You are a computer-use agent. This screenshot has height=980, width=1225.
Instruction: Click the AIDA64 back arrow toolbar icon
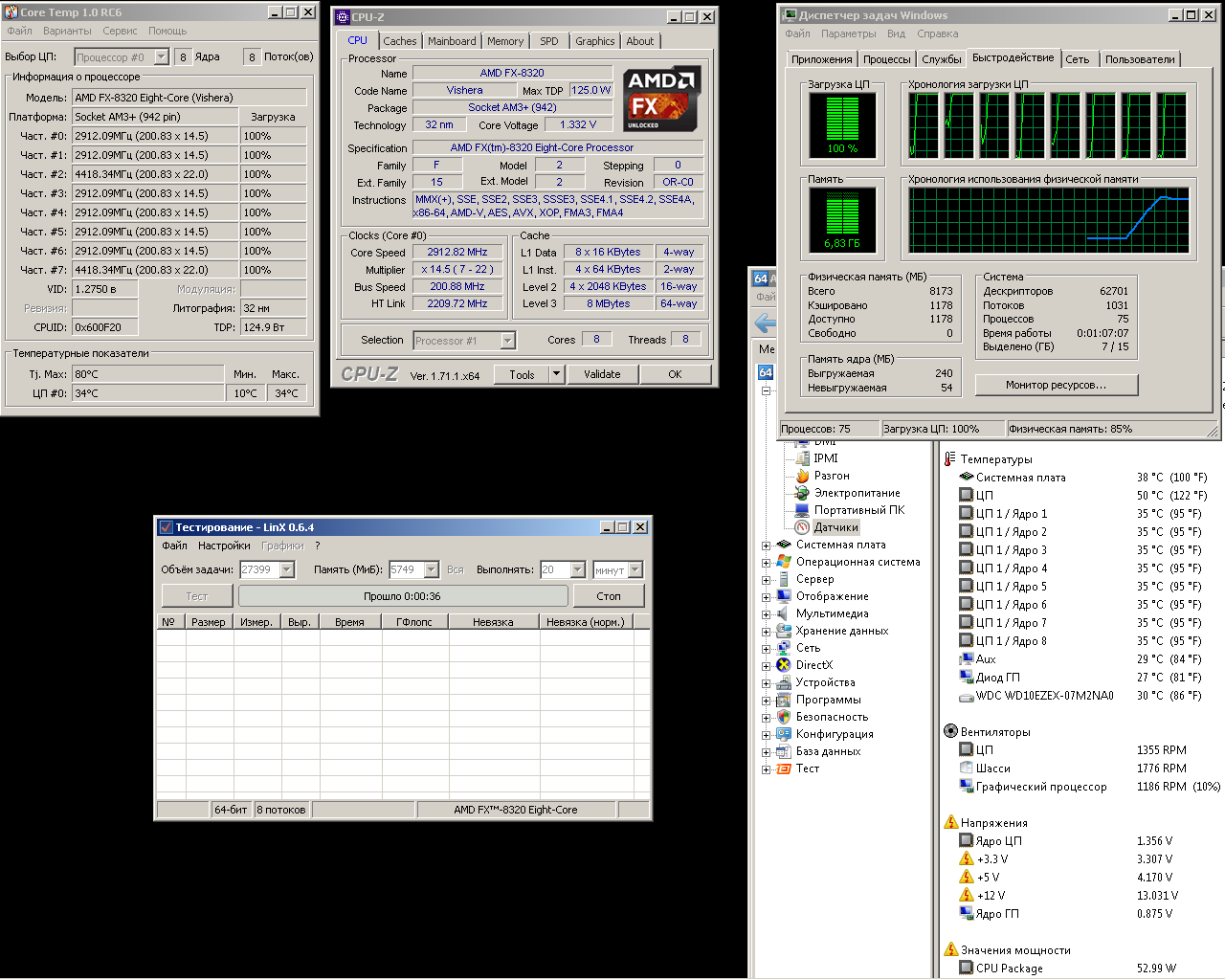point(767,323)
